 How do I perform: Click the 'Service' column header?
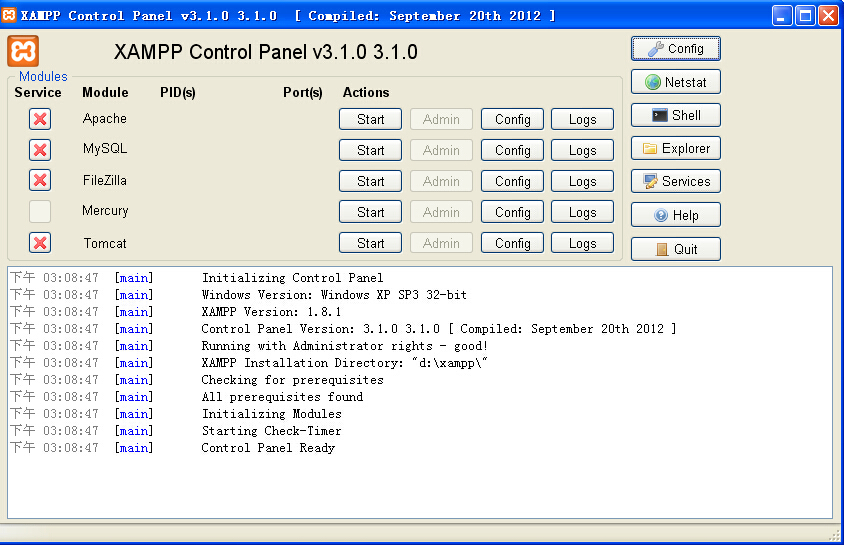click(38, 93)
